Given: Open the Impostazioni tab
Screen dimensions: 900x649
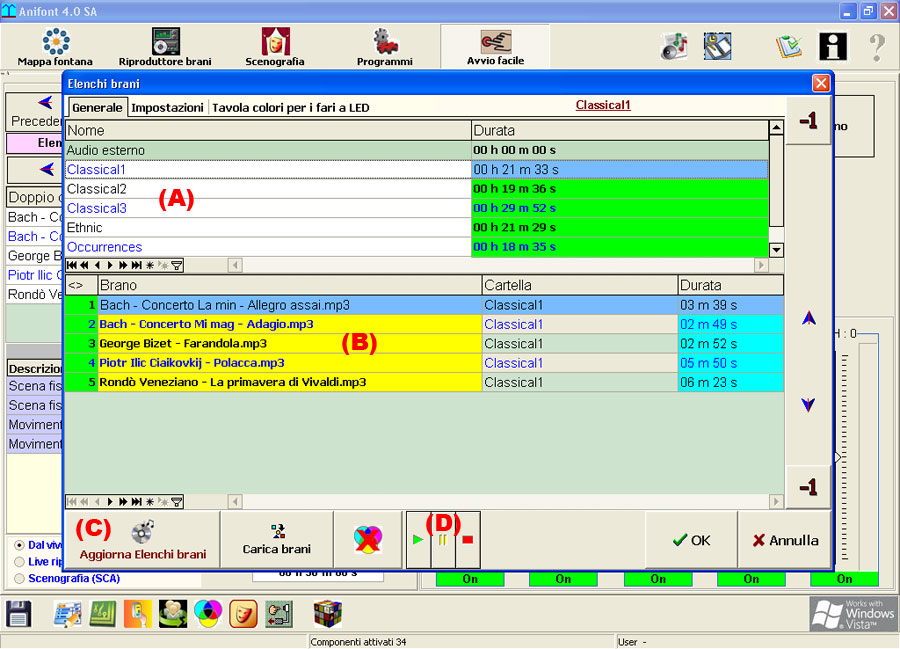Looking at the screenshot, I should tap(167, 107).
